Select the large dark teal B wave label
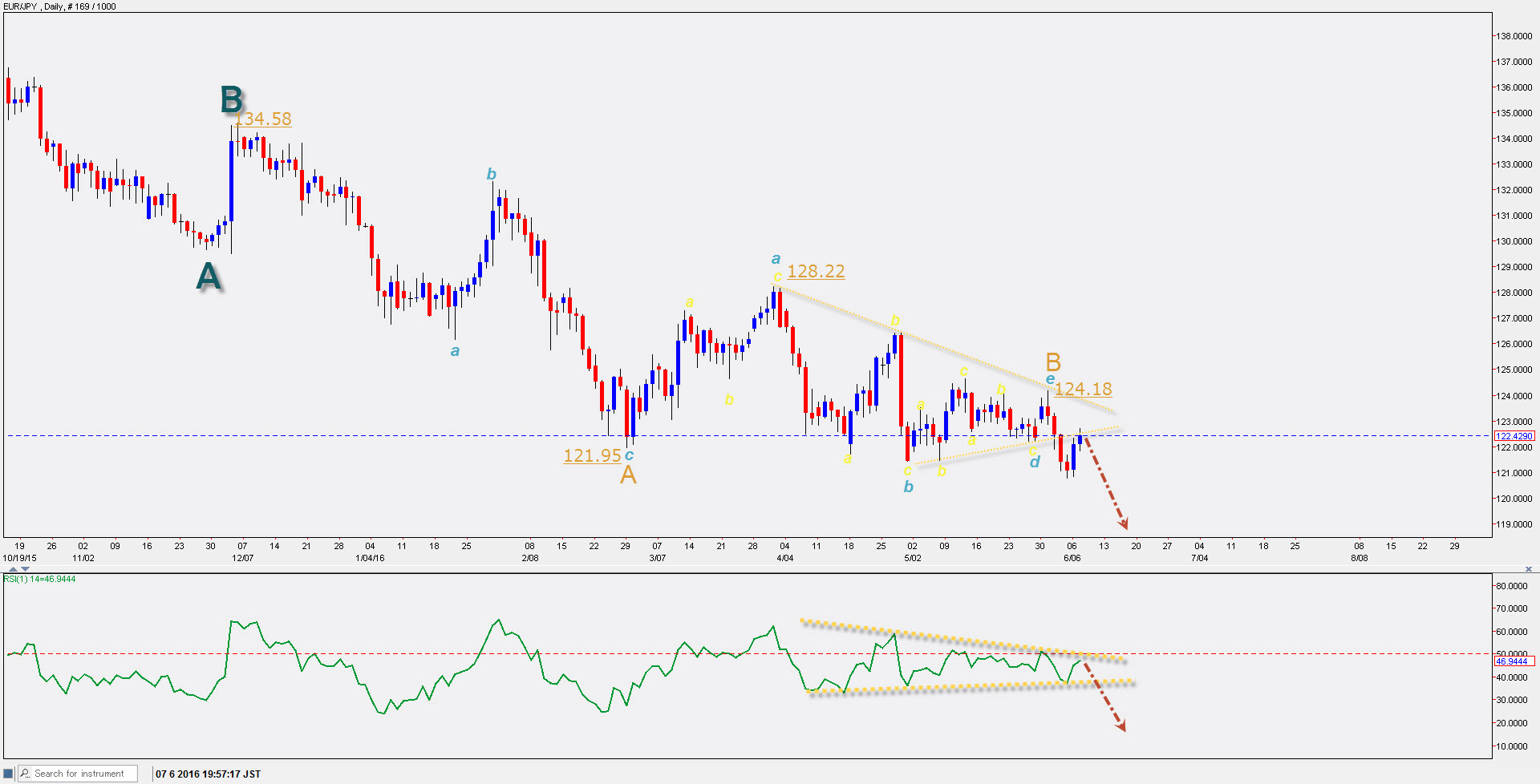The image size is (1540, 784). coord(232,100)
